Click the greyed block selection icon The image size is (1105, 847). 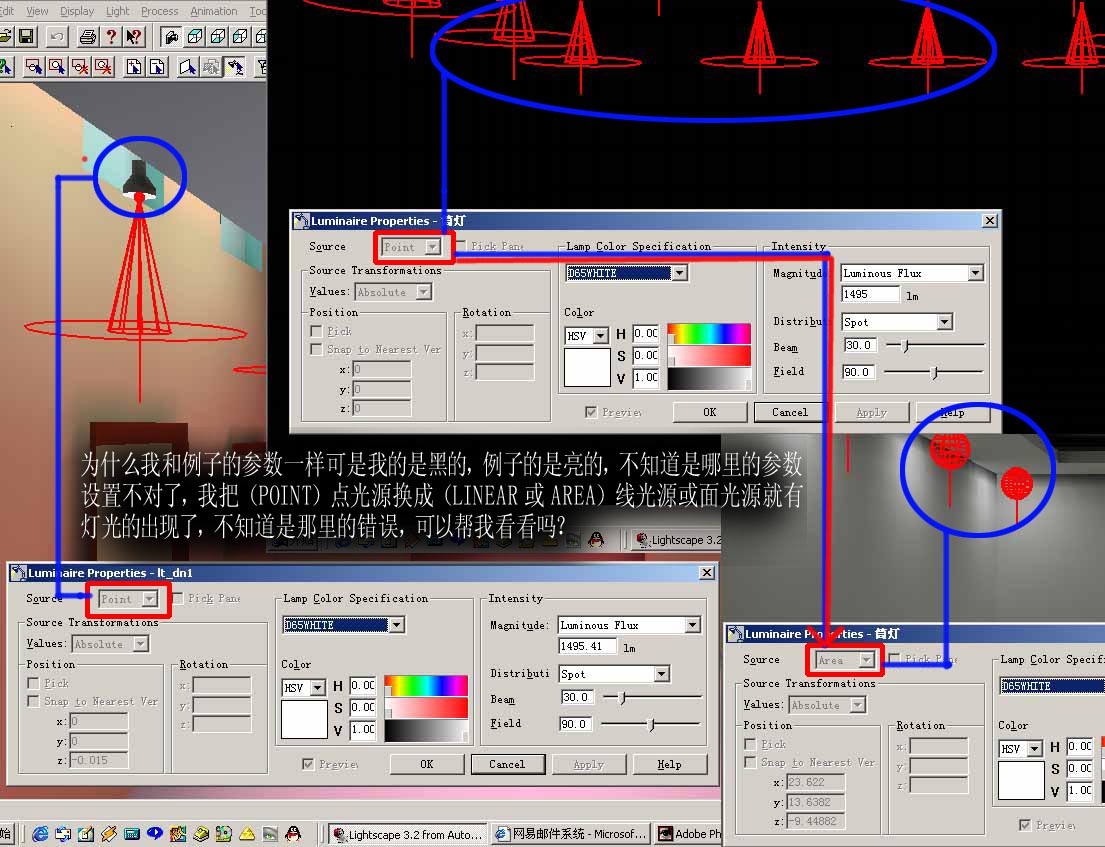pos(211,67)
